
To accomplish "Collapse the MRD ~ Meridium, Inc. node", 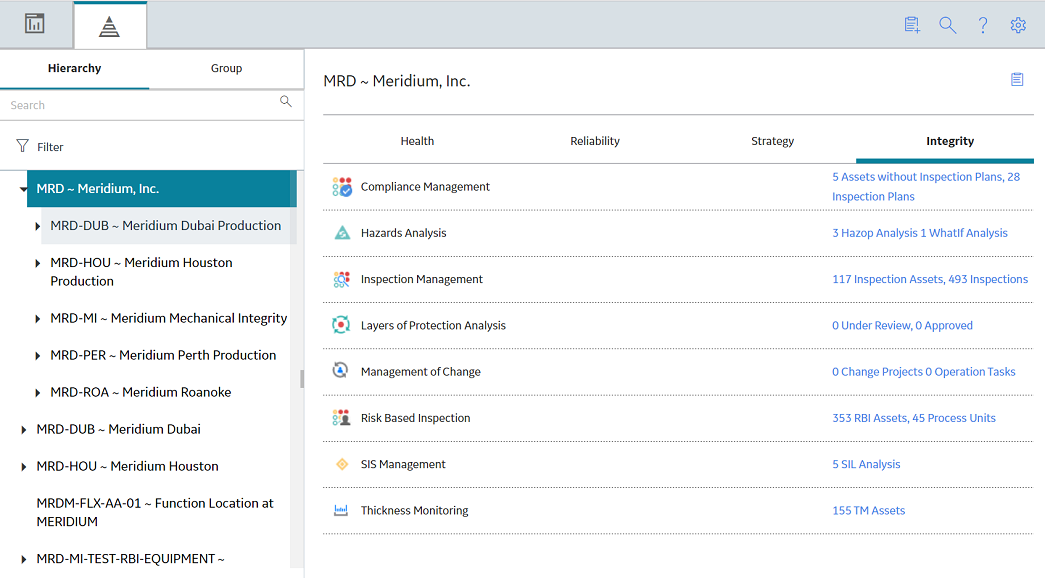I will [x=23, y=189].
